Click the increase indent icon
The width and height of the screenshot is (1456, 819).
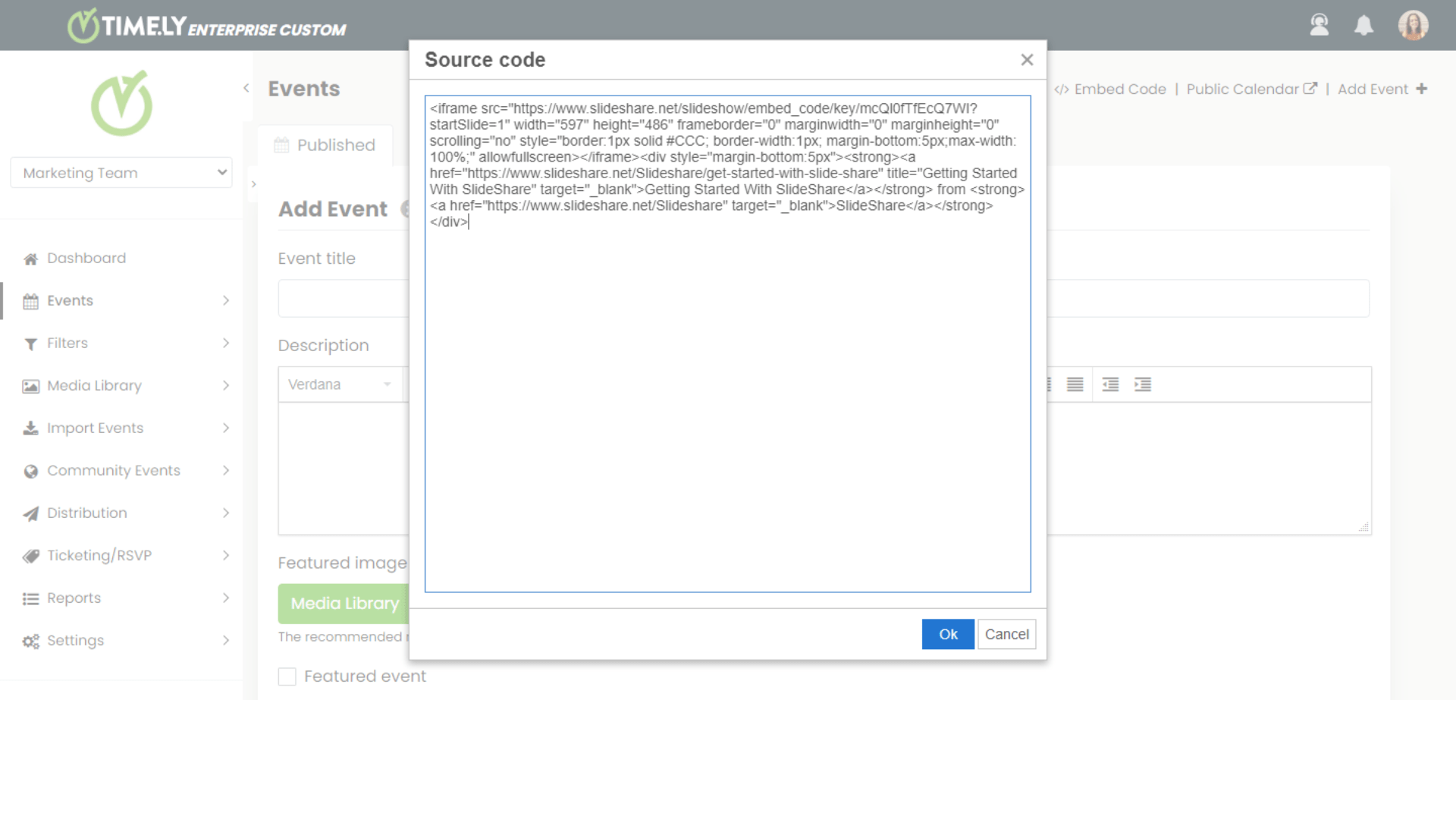point(1143,384)
